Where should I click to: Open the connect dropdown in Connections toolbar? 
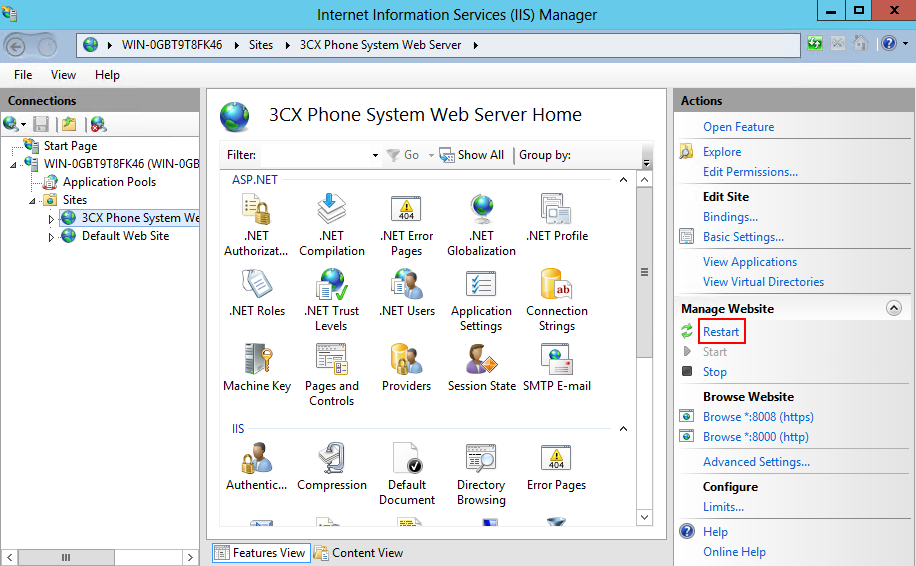(23, 124)
